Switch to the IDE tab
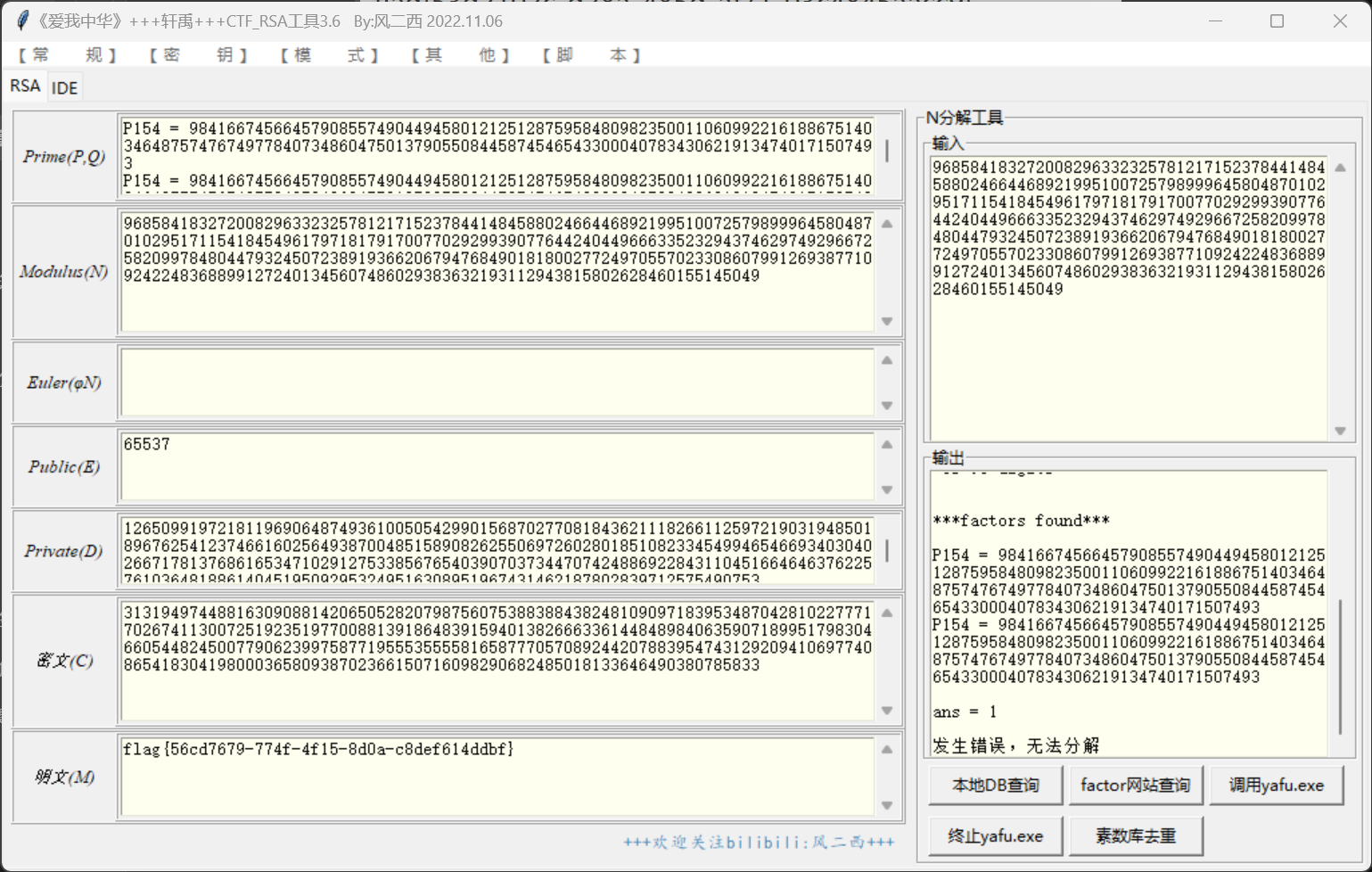The width and height of the screenshot is (1372, 872). point(64,87)
